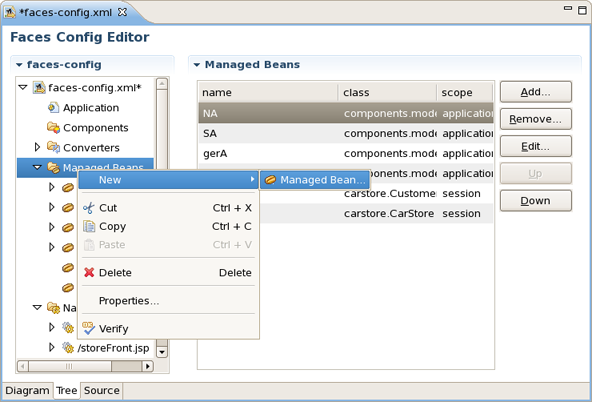The image size is (592, 402).
Task: Click the Copy icon in context menu
Action: point(89,226)
